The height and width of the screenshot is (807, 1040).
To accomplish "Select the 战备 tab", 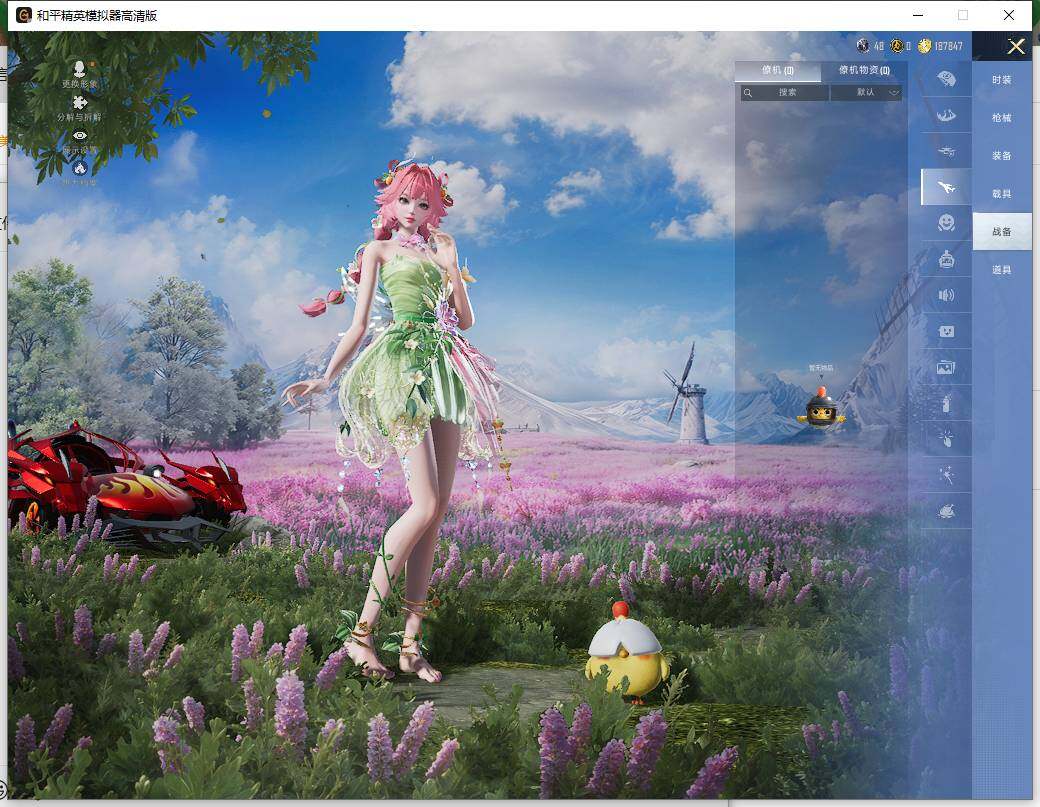I will point(1002,231).
